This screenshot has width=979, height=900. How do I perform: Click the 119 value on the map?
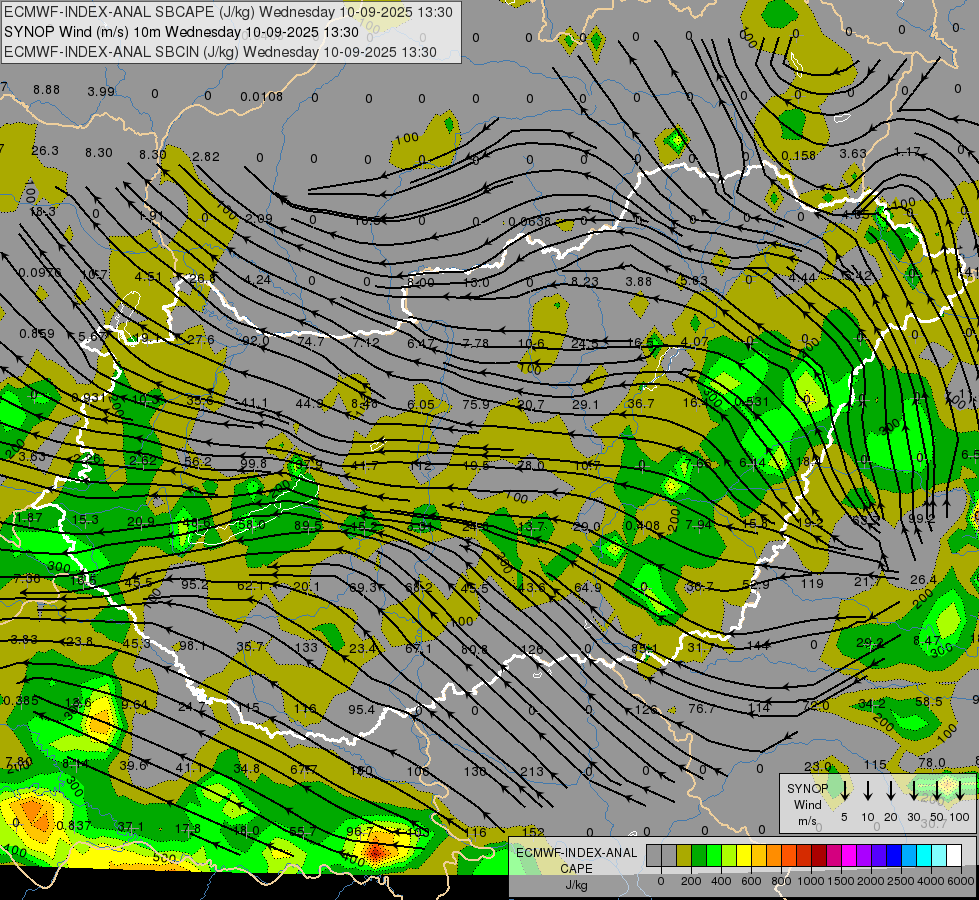(812, 584)
